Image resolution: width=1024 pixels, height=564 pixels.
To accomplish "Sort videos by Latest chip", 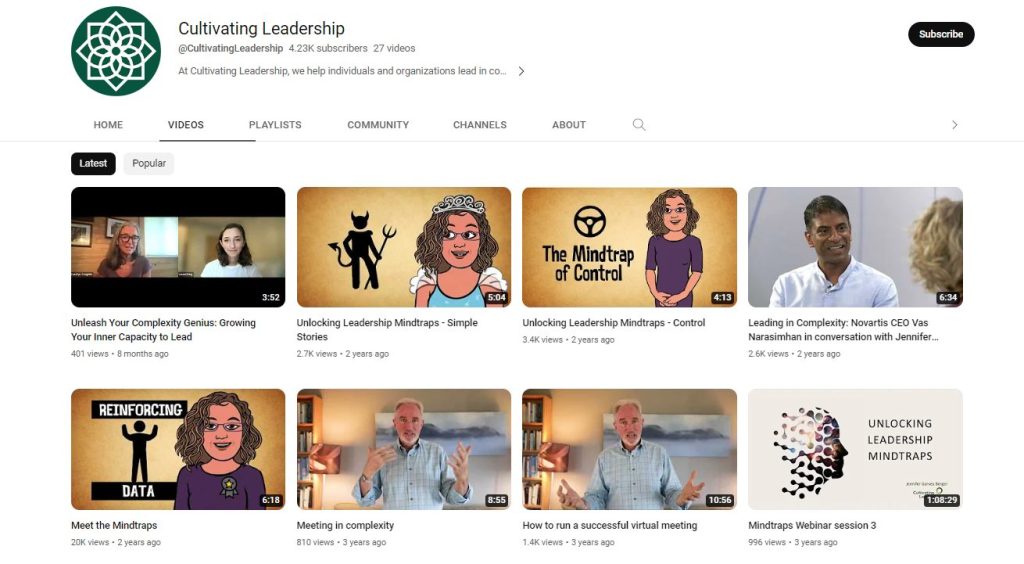I will click(93, 163).
